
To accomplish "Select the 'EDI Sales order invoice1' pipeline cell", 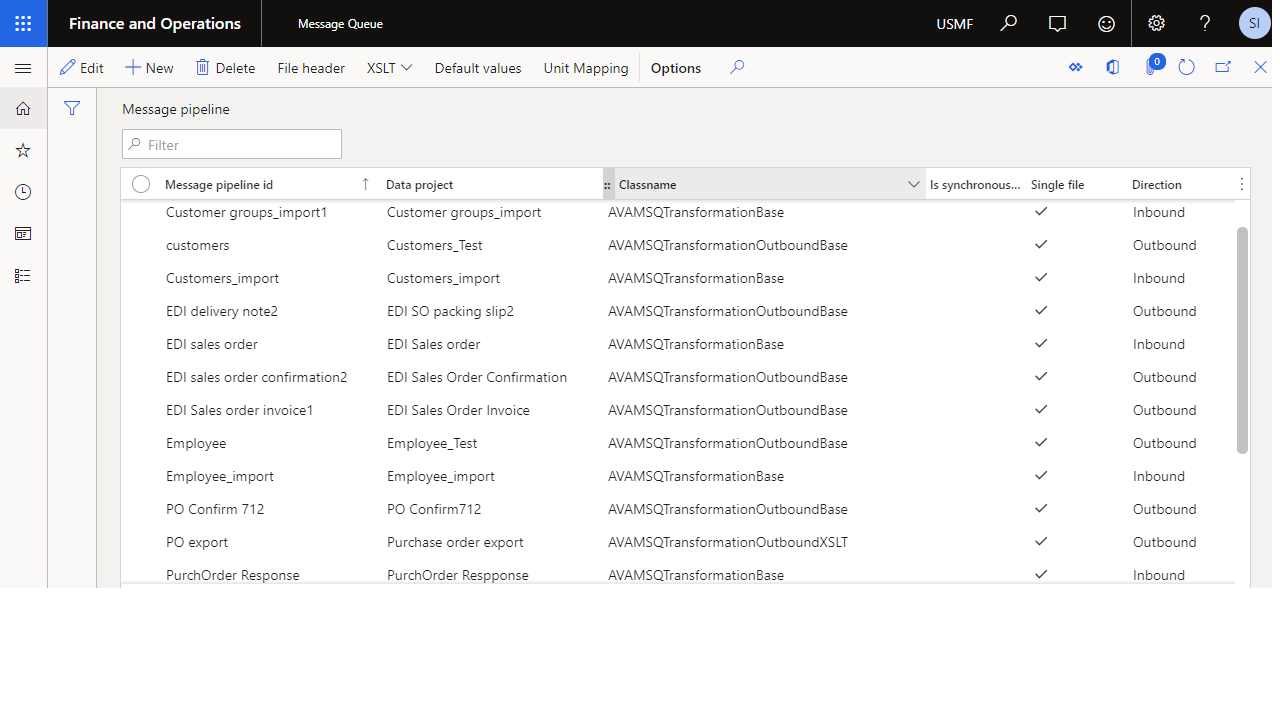I will tap(240, 410).
